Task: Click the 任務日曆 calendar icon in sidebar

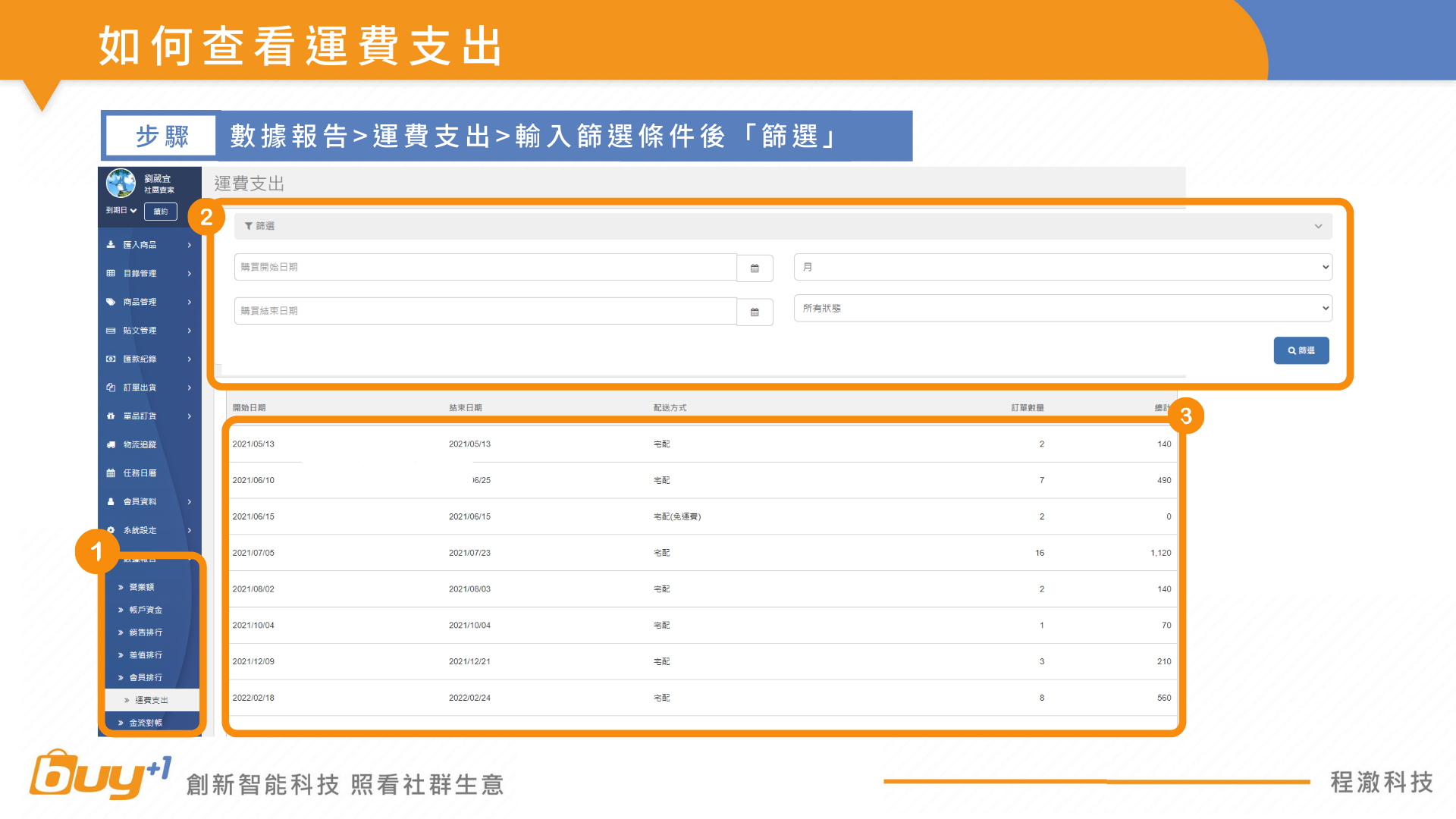Action: 111,473
